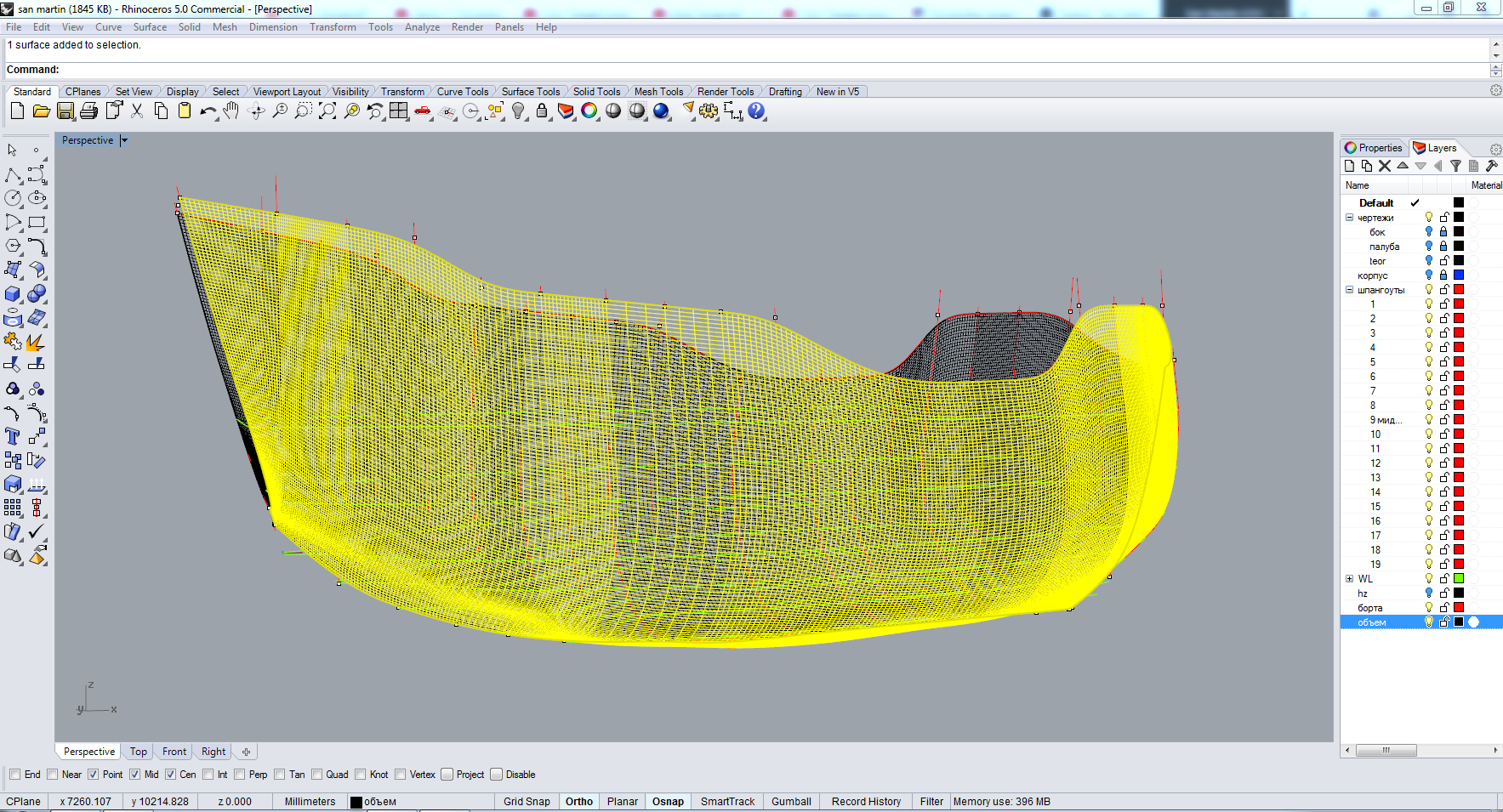Click the Open file folder icon
Image resolution: width=1503 pixels, height=812 pixels.
point(41,111)
